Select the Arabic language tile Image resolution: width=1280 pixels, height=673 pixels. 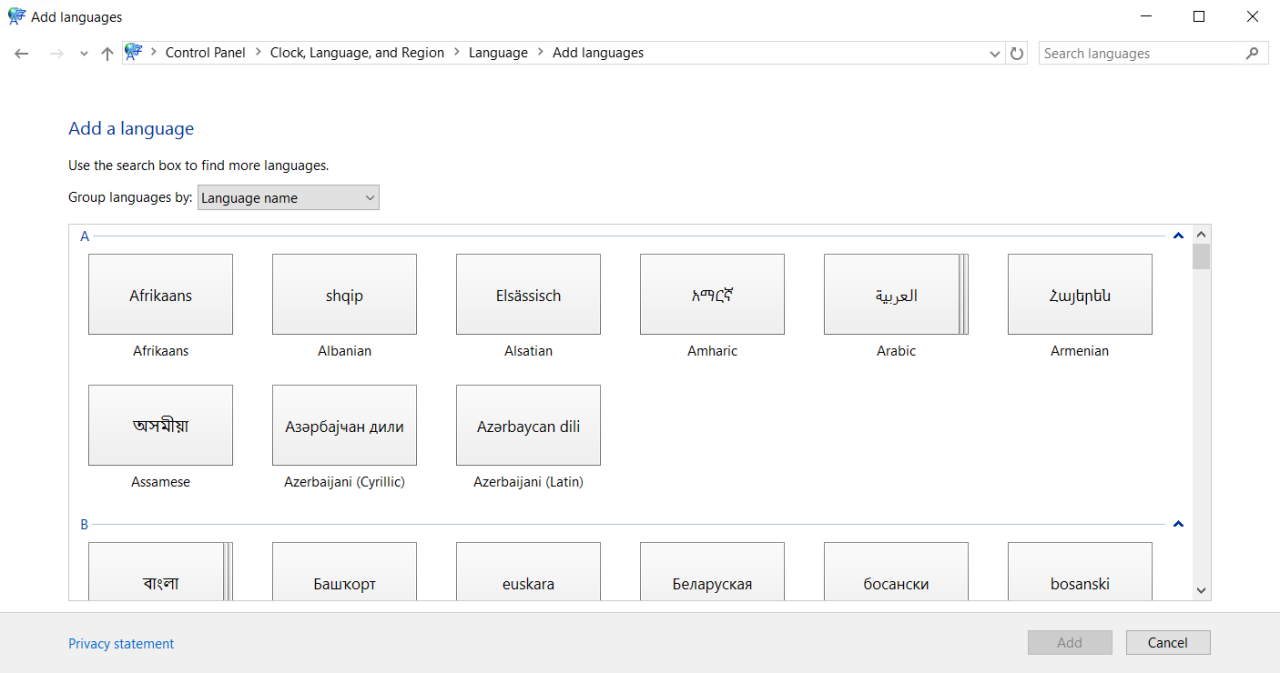click(897, 294)
